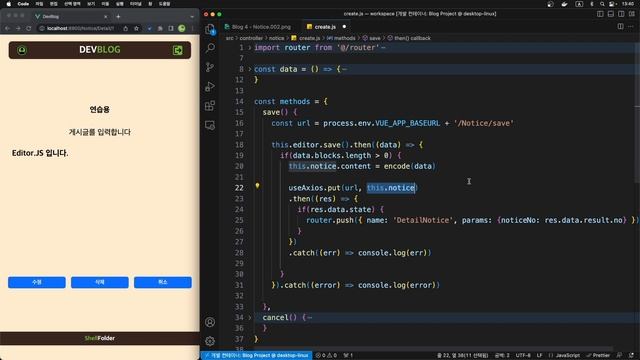Image resolution: width=640 pixels, height=360 pixels.
Task: Click line number 25 in the gutter
Action: (x=239, y=220)
